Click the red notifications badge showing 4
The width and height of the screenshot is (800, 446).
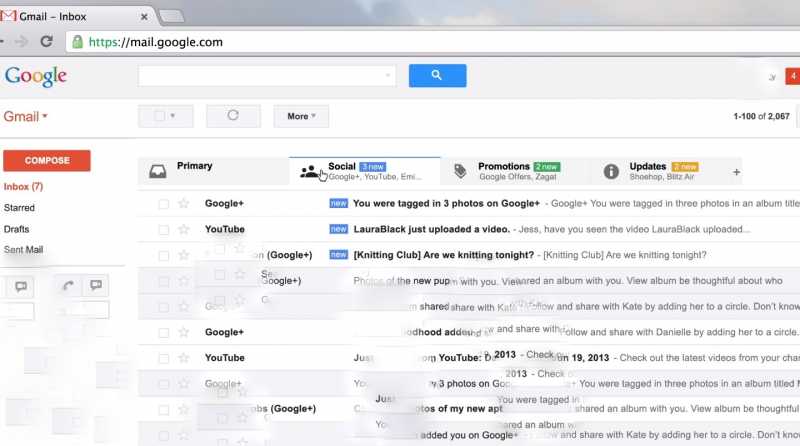point(793,76)
